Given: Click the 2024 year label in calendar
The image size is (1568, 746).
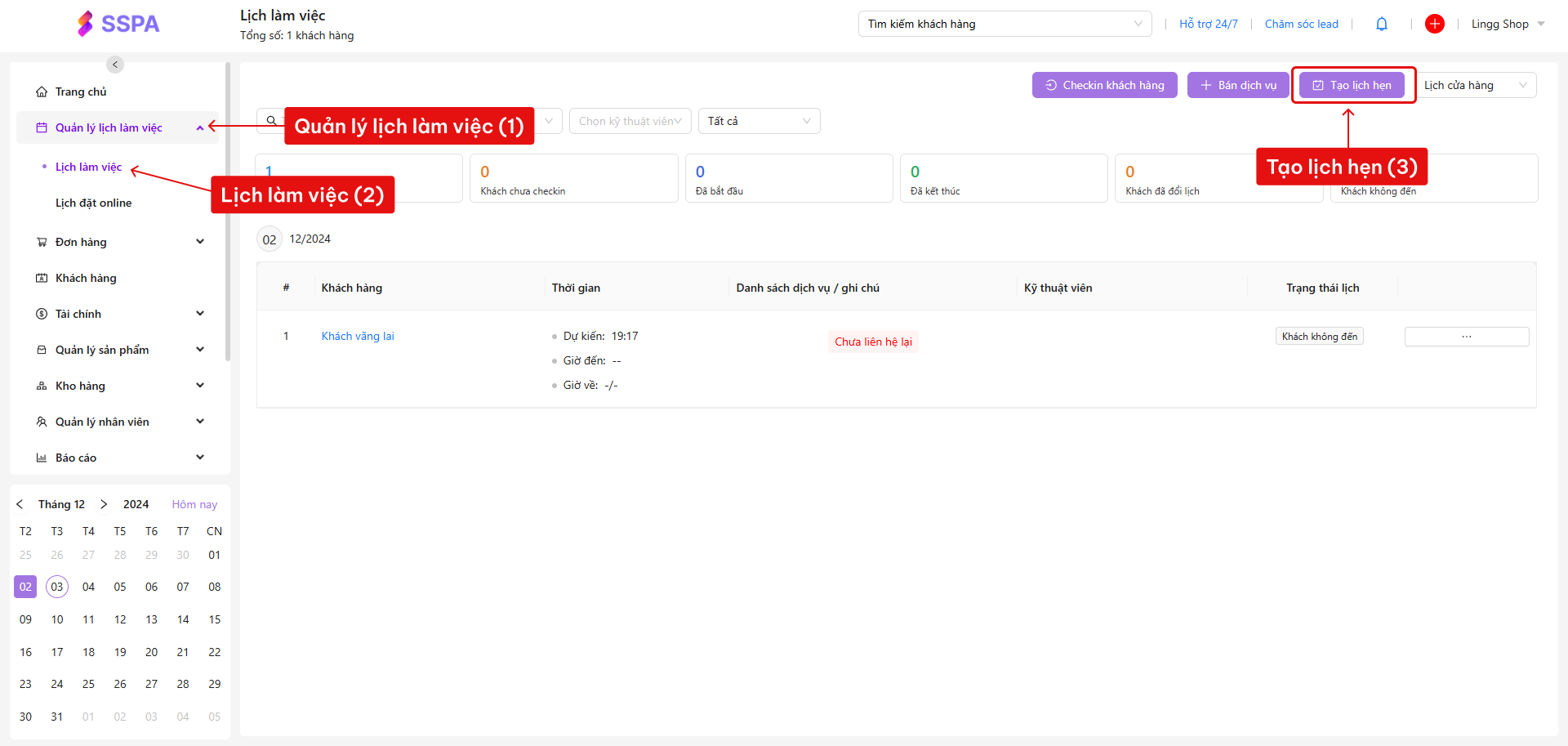Looking at the screenshot, I should (136, 504).
